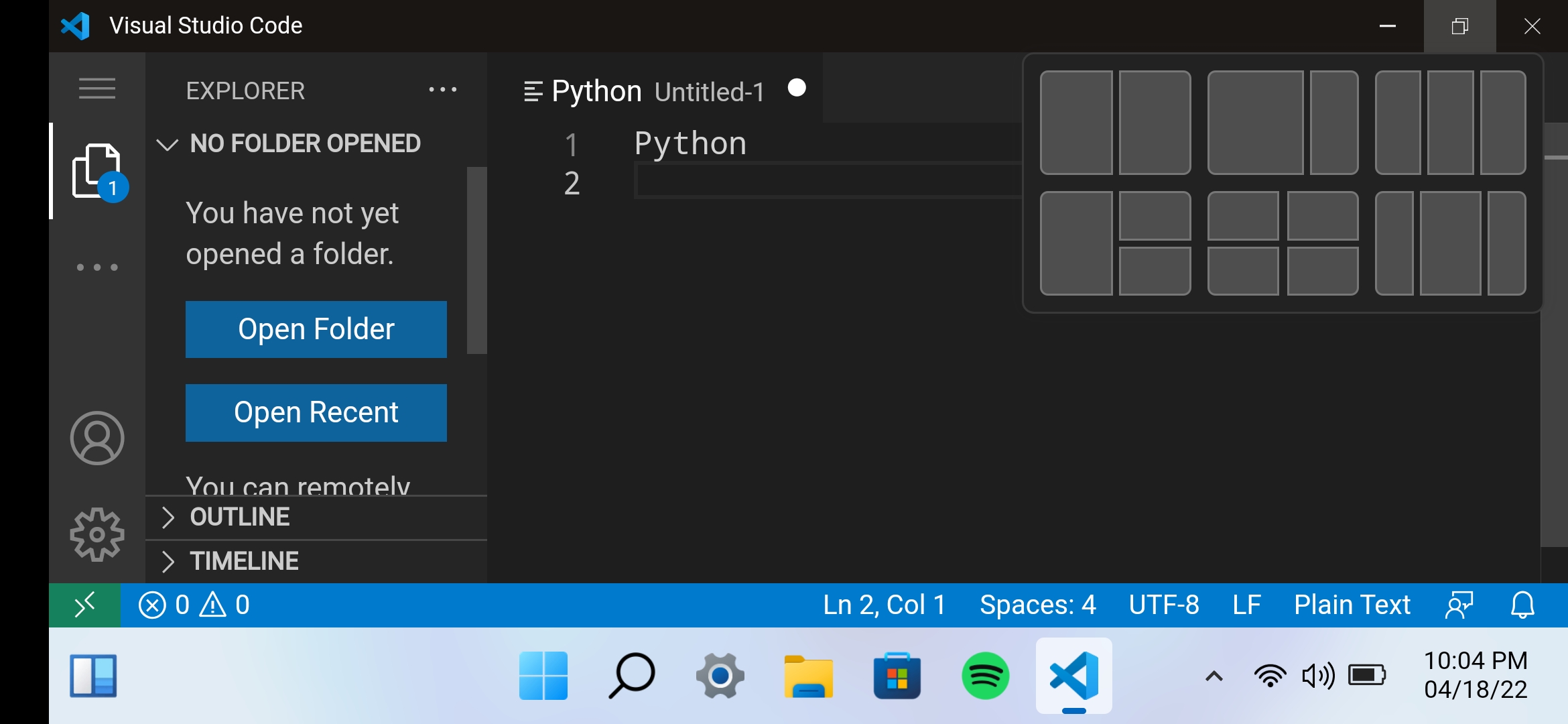The width and height of the screenshot is (1568, 724).
Task: Click the Open Folder button
Action: pyautogui.click(x=316, y=329)
